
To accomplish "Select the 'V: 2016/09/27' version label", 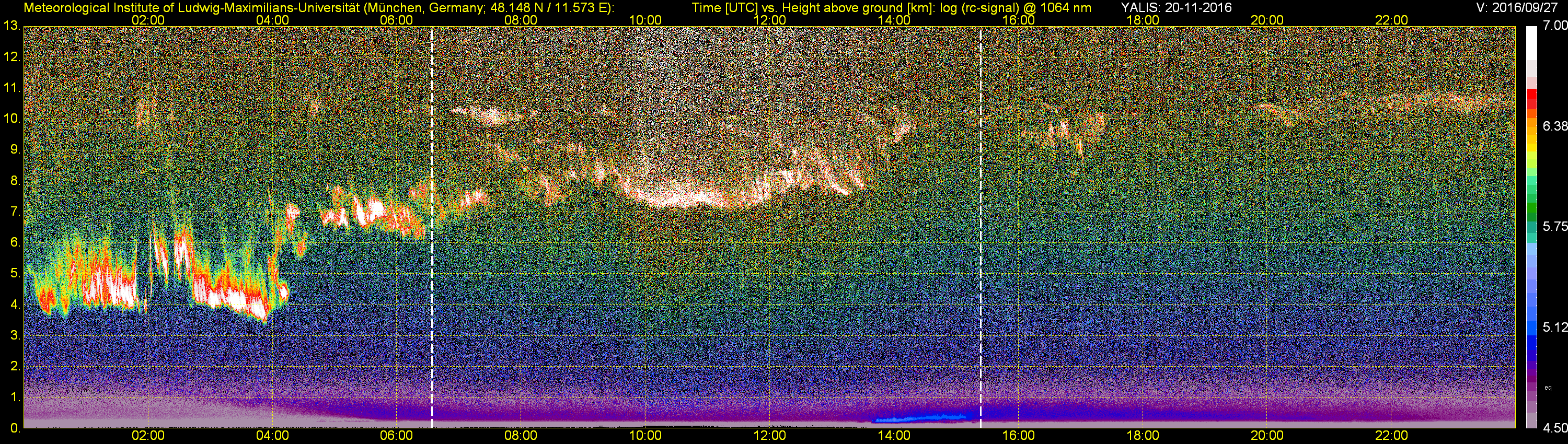I will [1516, 8].
